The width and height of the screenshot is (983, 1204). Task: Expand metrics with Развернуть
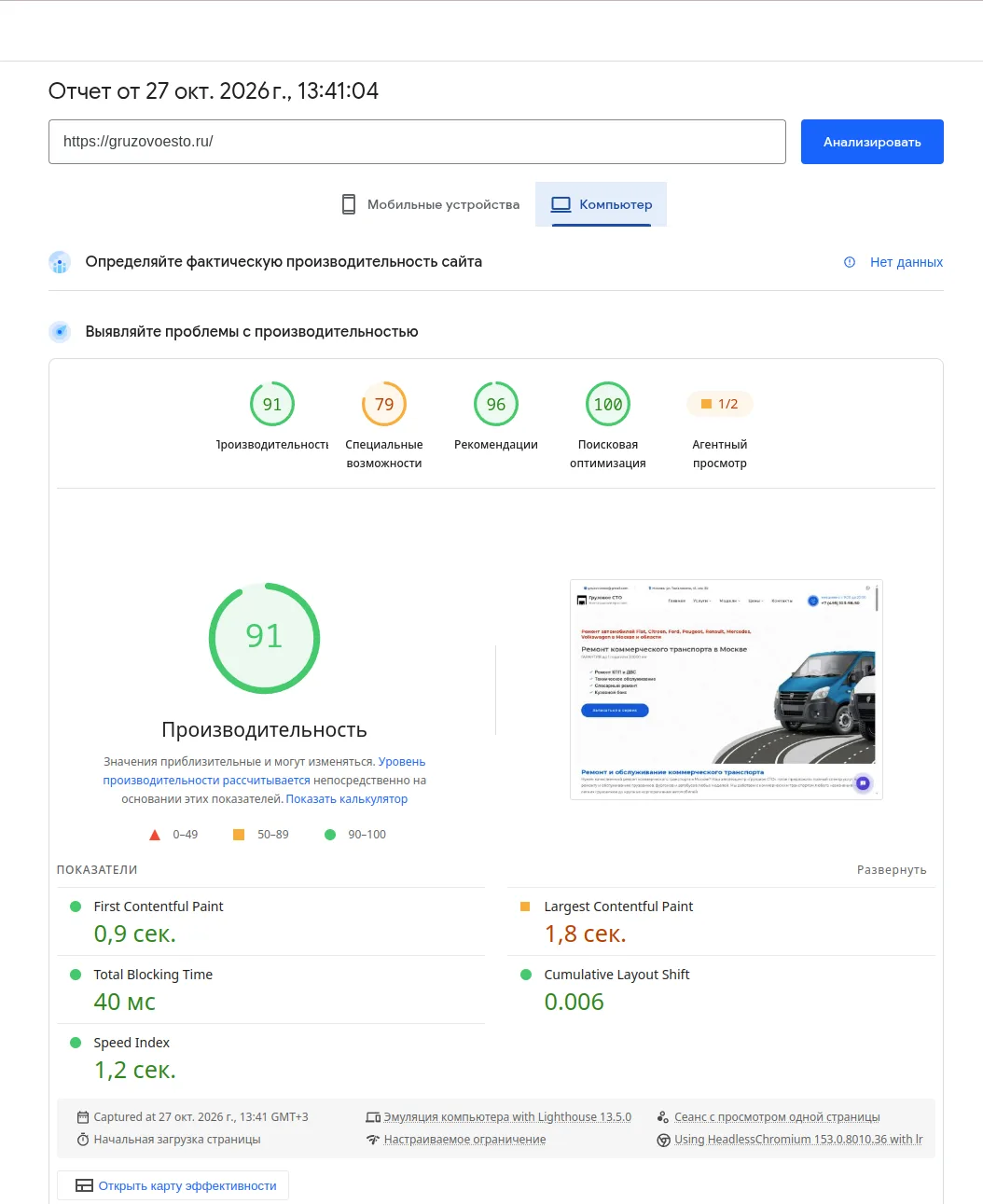[892, 870]
